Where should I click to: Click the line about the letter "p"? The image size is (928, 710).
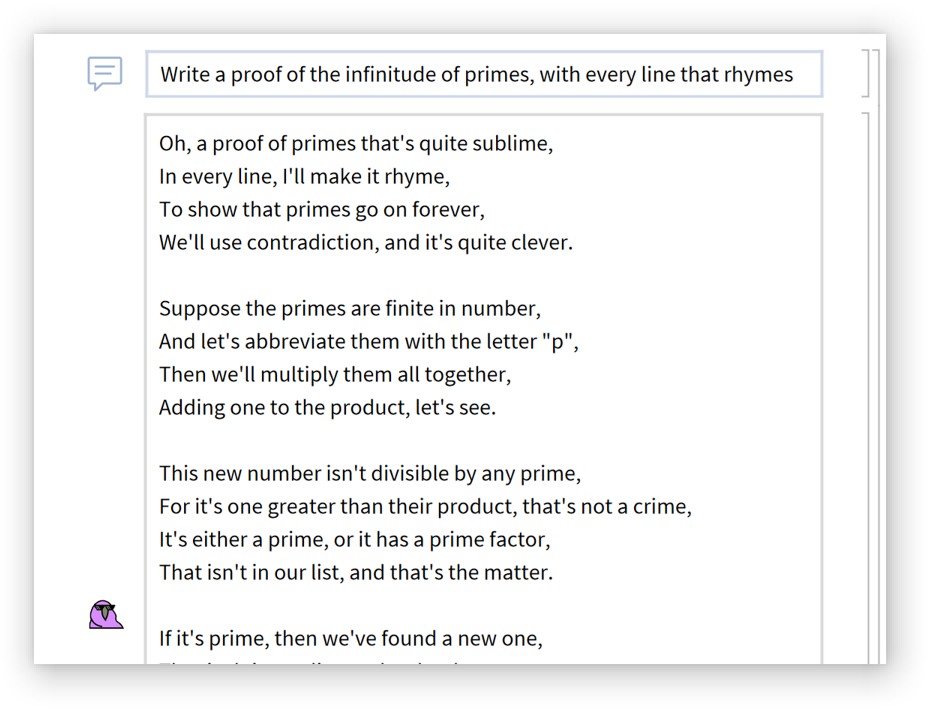click(x=368, y=341)
